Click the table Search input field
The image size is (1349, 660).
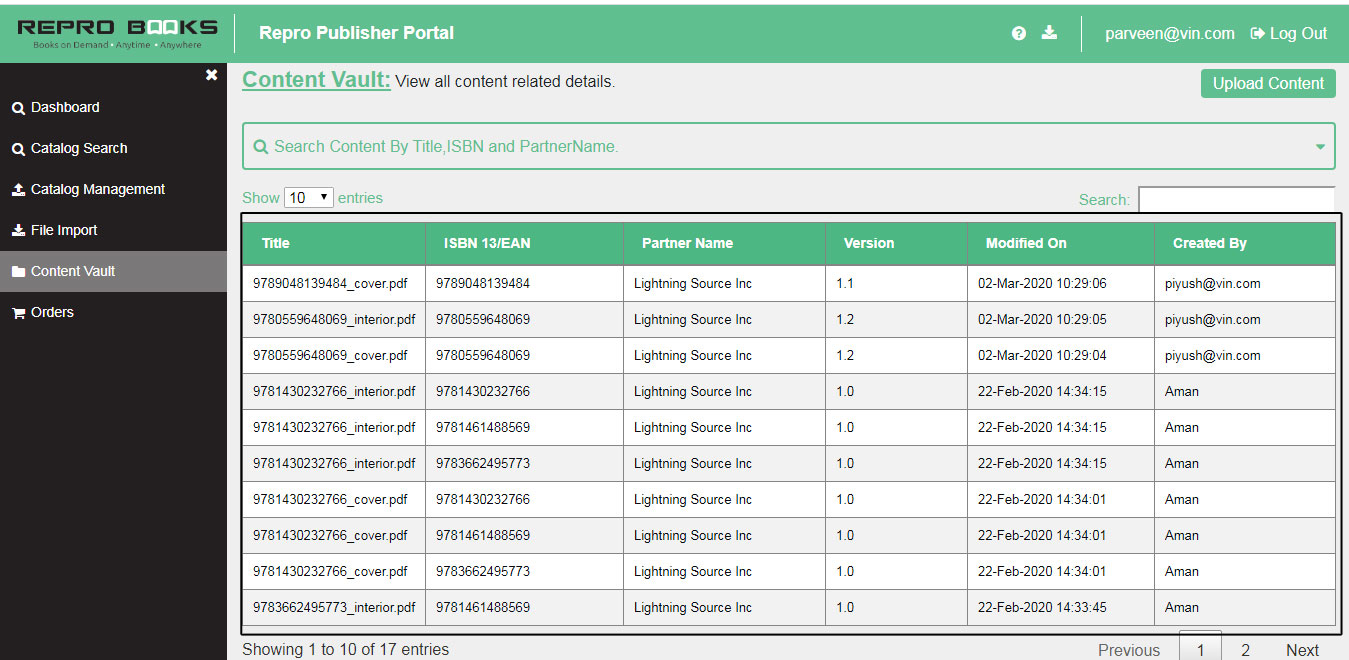click(x=1236, y=199)
